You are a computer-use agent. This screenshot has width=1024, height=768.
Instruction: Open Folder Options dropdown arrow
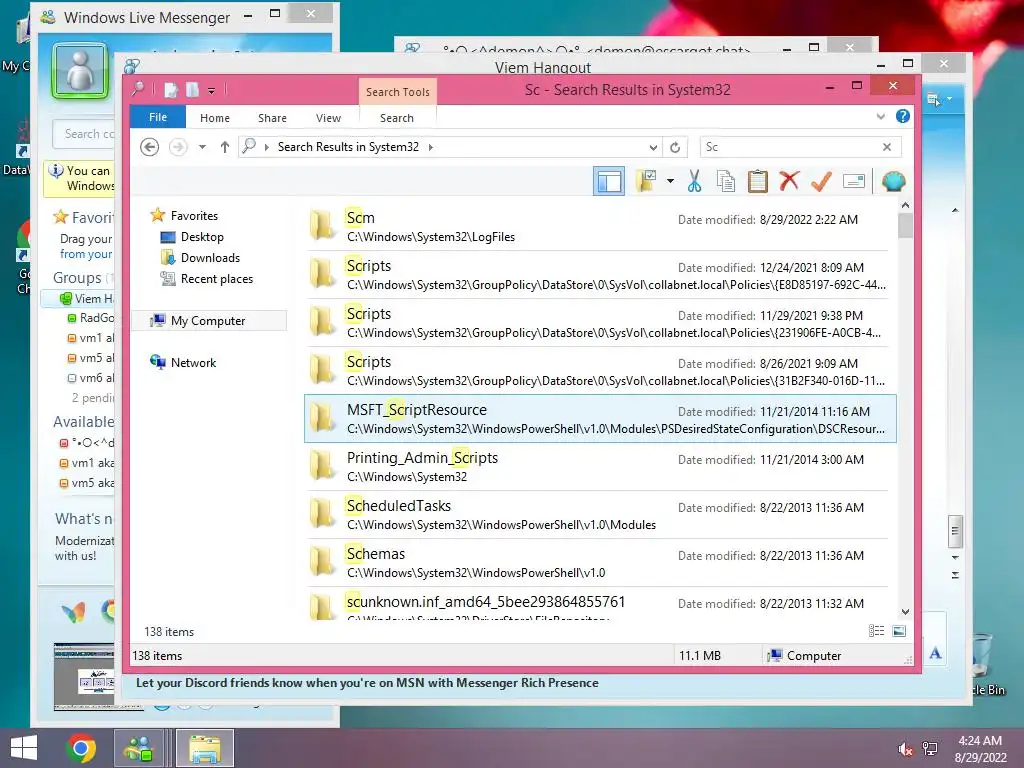670,181
